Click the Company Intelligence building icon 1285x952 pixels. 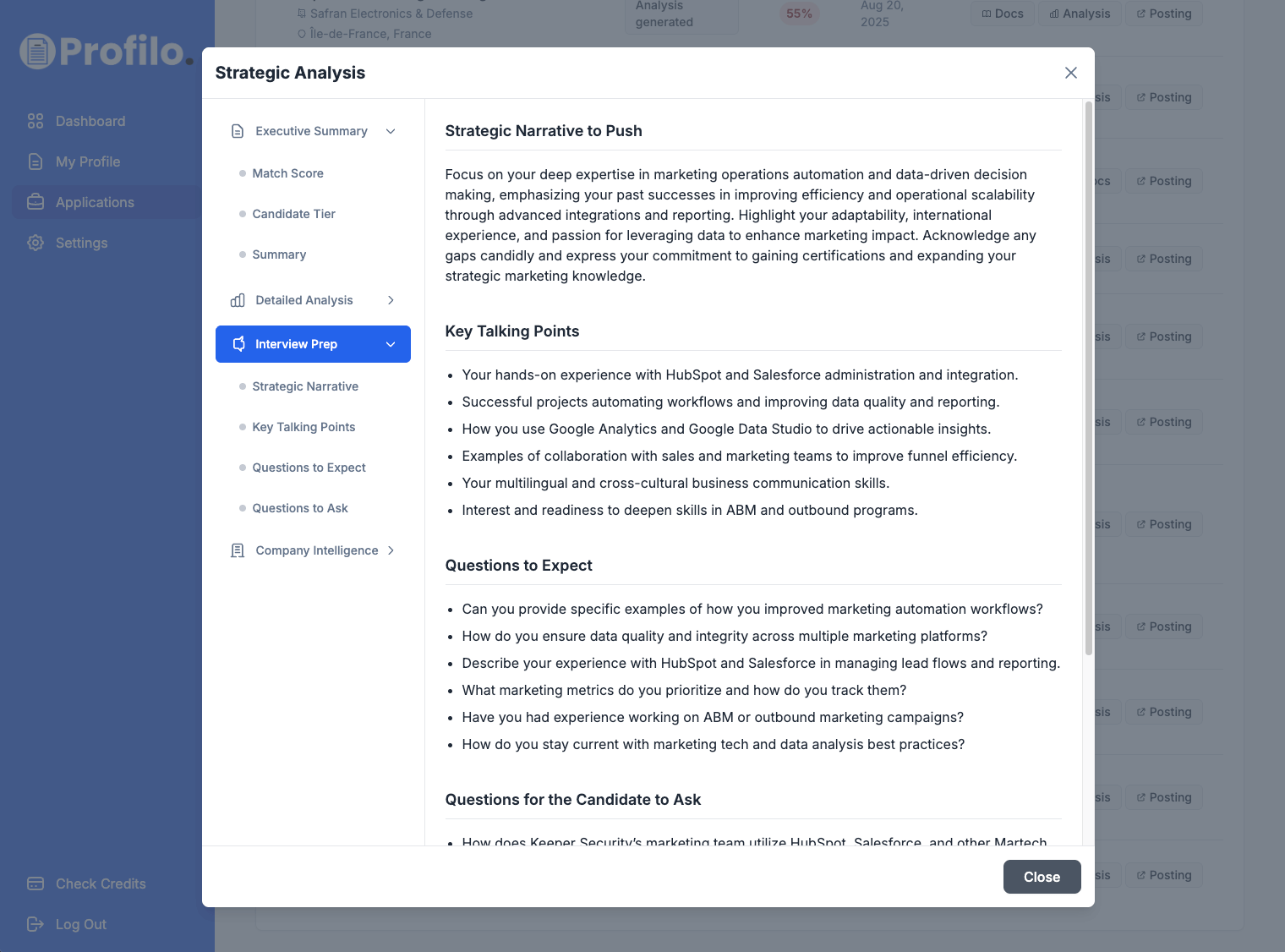point(238,550)
